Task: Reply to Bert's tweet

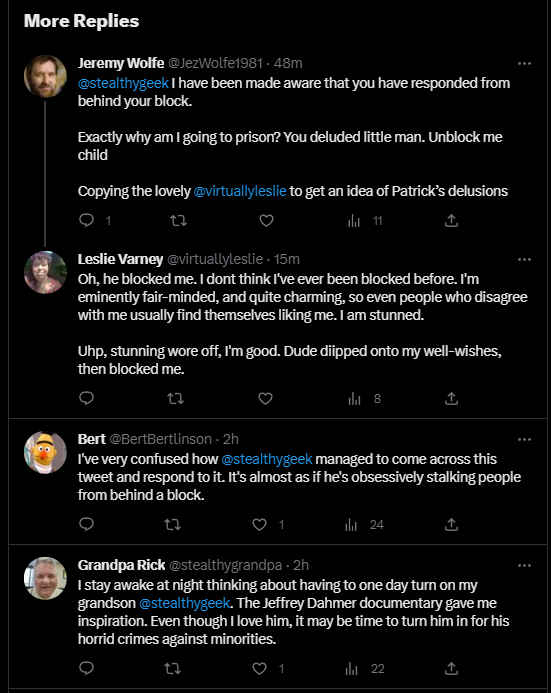Action: tap(86, 524)
